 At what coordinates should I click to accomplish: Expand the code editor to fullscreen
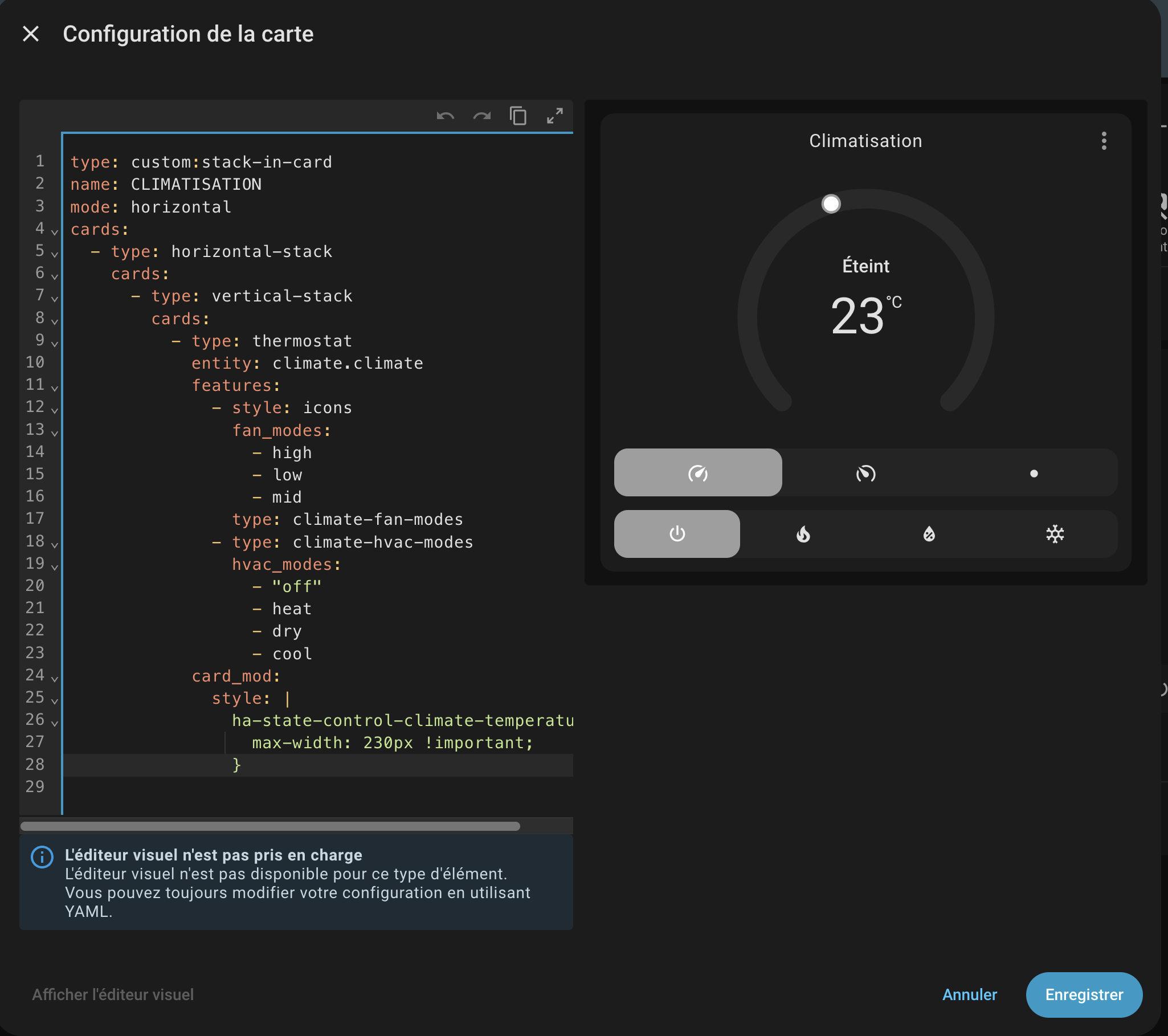(x=554, y=116)
